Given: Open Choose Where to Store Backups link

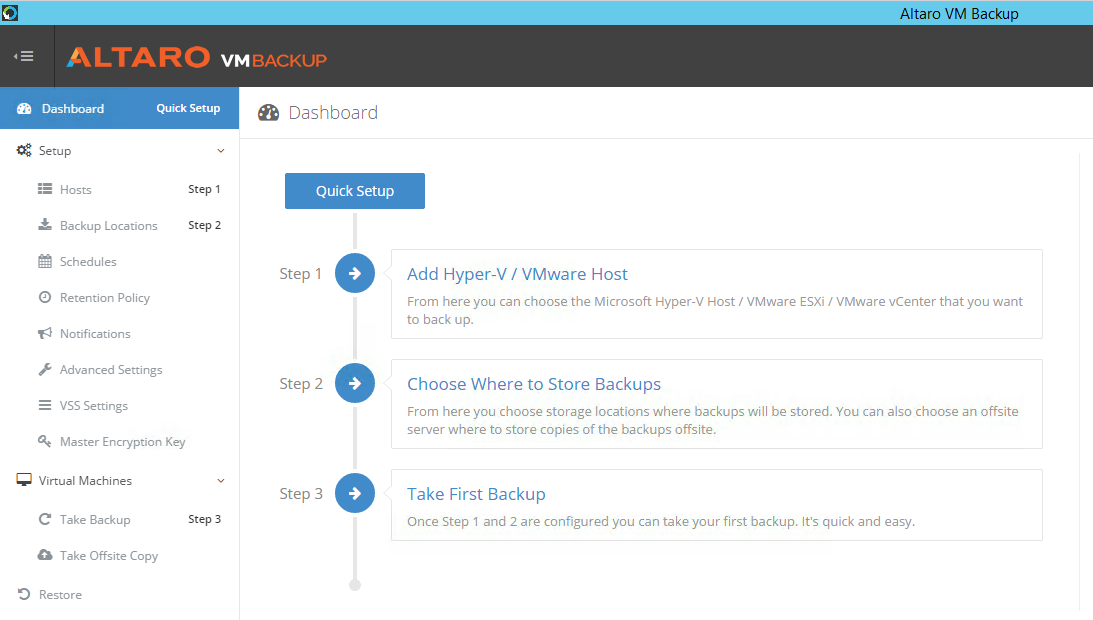Looking at the screenshot, I should tap(534, 384).
